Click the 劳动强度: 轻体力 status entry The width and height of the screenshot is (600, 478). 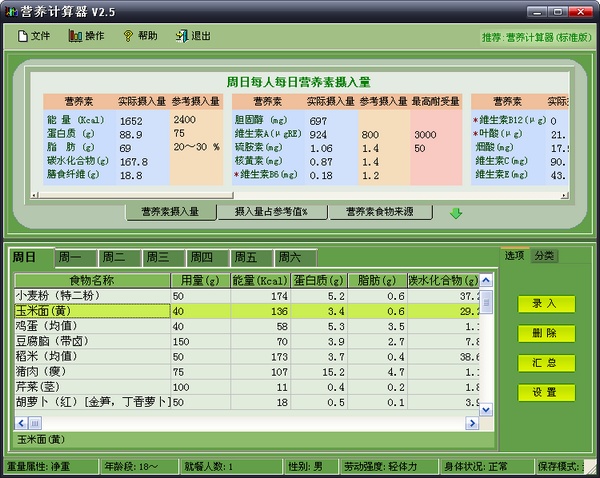pos(389,467)
